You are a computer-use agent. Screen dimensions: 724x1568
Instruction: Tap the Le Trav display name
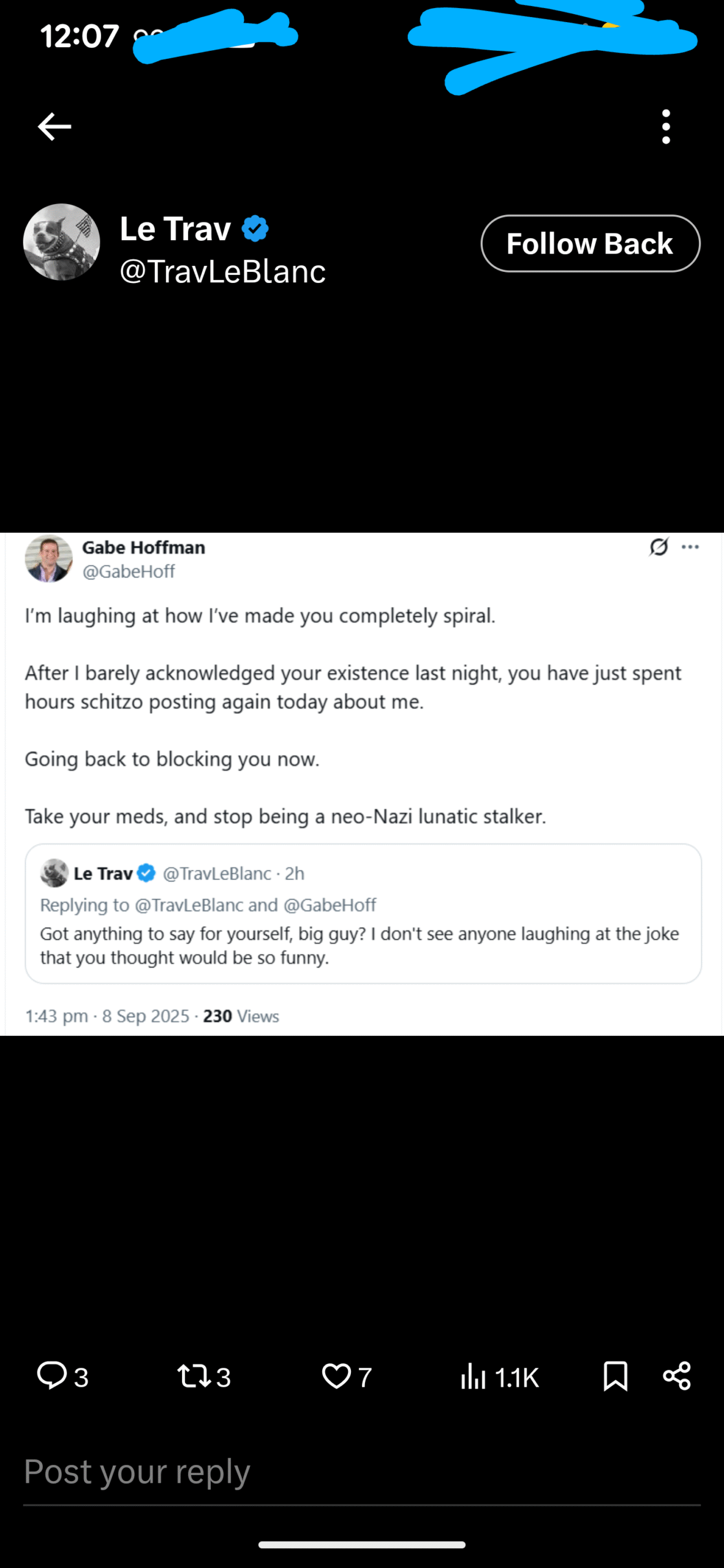(x=175, y=228)
